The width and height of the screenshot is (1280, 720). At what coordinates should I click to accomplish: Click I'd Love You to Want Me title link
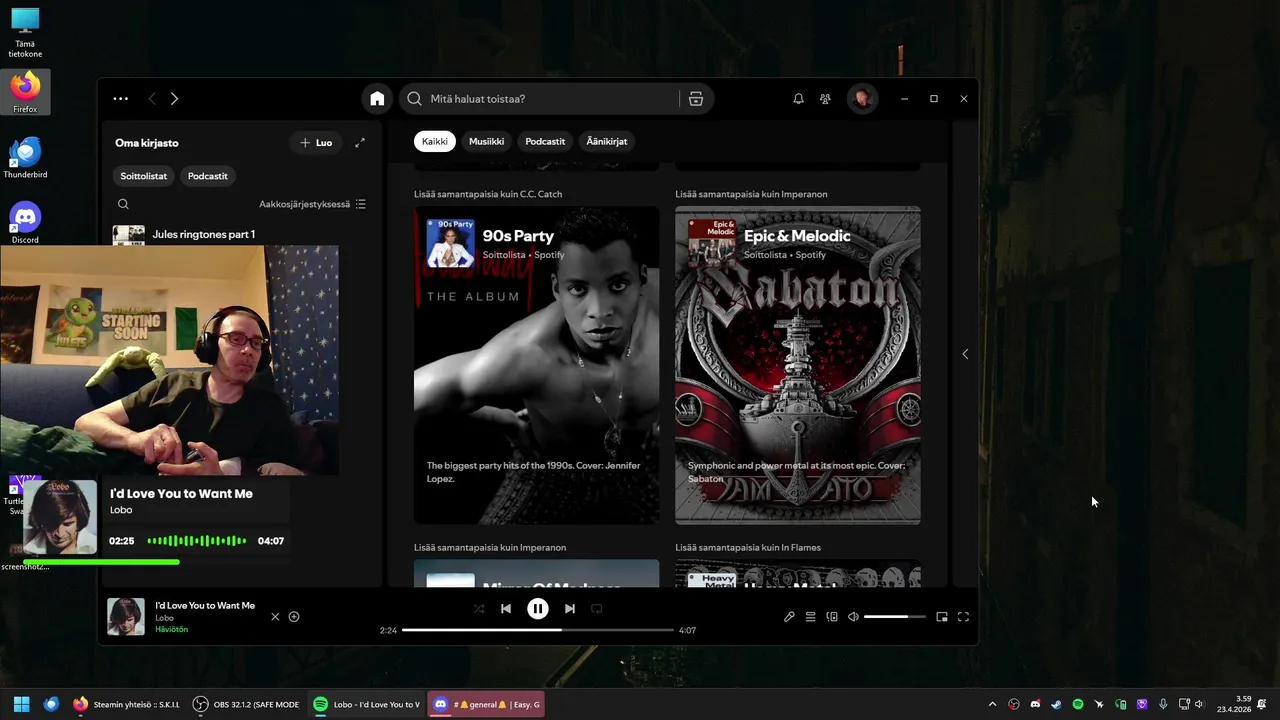coord(205,605)
